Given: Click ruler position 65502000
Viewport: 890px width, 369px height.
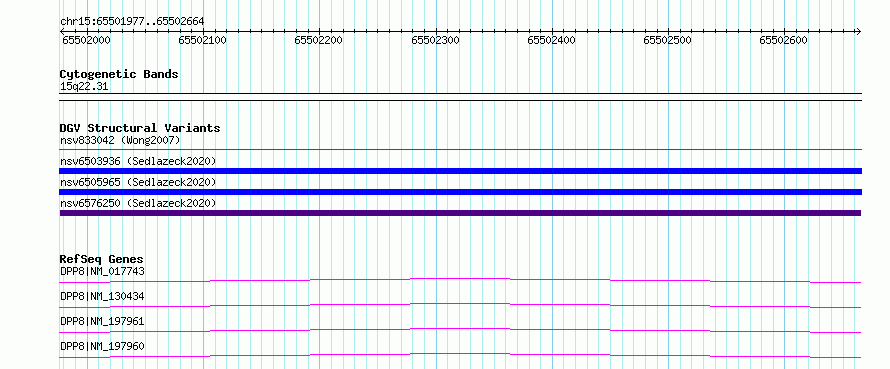Looking at the screenshot, I should coord(86,40).
